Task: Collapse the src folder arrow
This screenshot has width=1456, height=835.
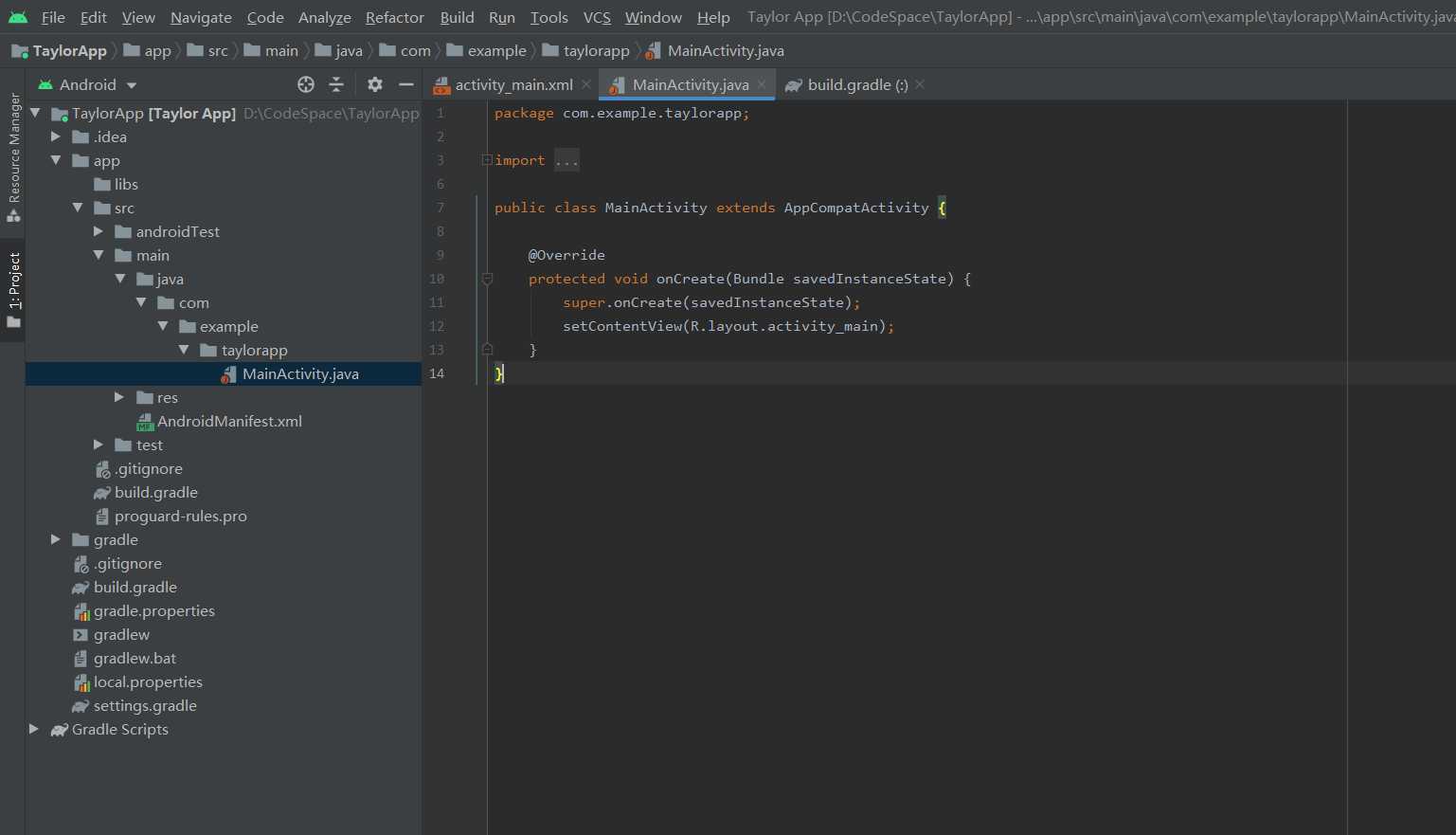Action: coord(78,208)
